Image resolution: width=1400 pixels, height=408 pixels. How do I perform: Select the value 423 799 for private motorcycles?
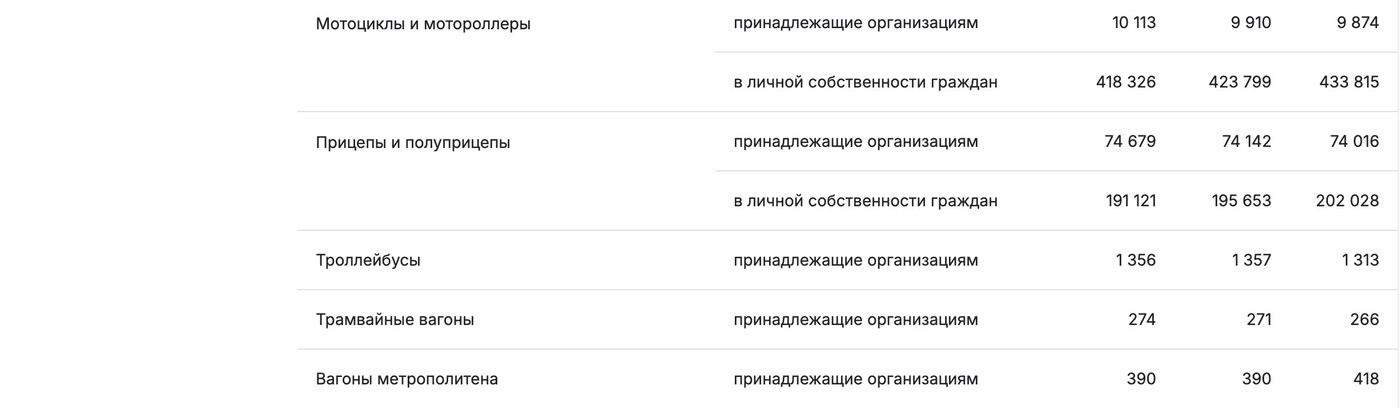click(x=1240, y=82)
